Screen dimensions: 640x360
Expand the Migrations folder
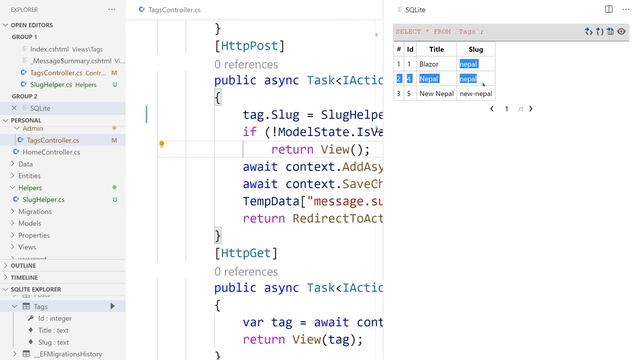coord(13,211)
